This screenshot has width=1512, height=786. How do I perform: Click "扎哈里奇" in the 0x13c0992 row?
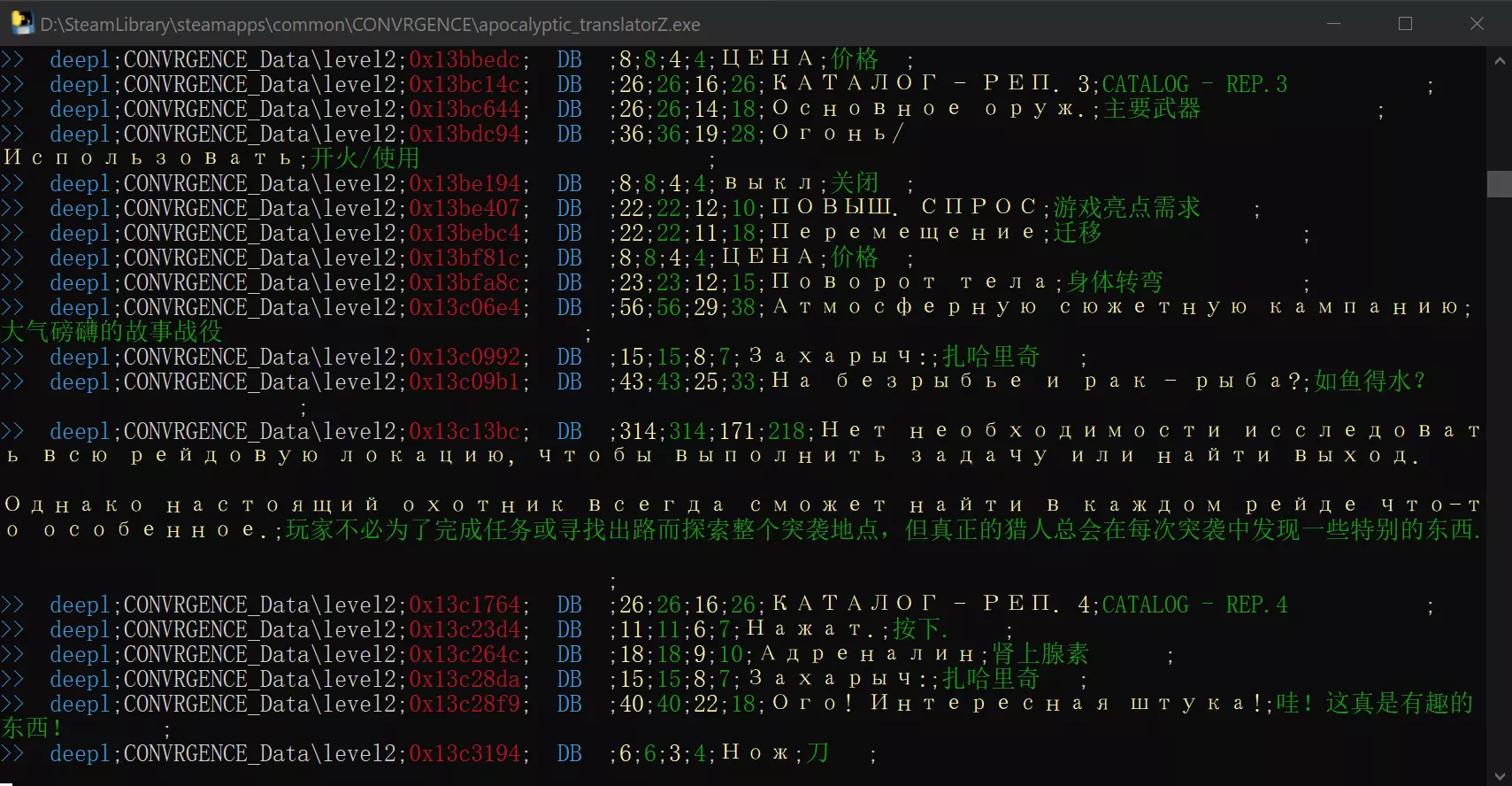tap(991, 357)
